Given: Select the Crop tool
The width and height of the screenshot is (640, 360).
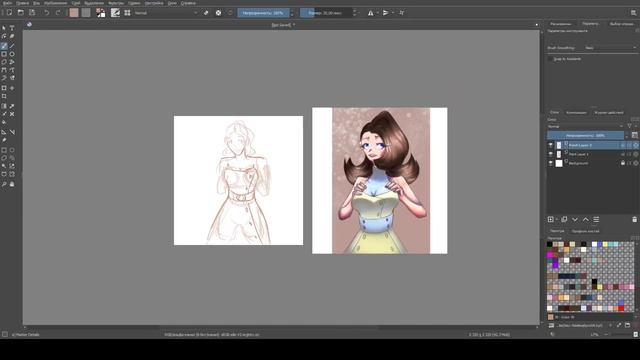Looking at the screenshot, I should click(4, 96).
